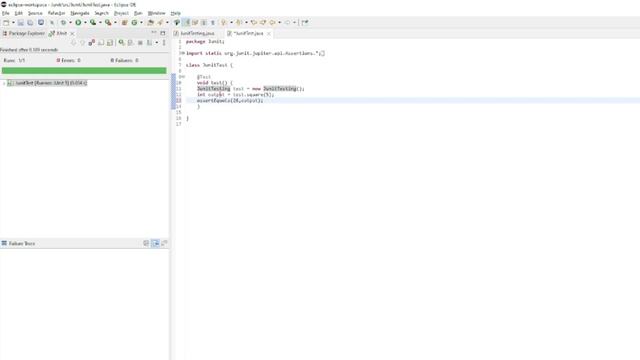
Task: Toggle Show Skipped Tests Only in JUnit
Action: (x=100, y=42)
